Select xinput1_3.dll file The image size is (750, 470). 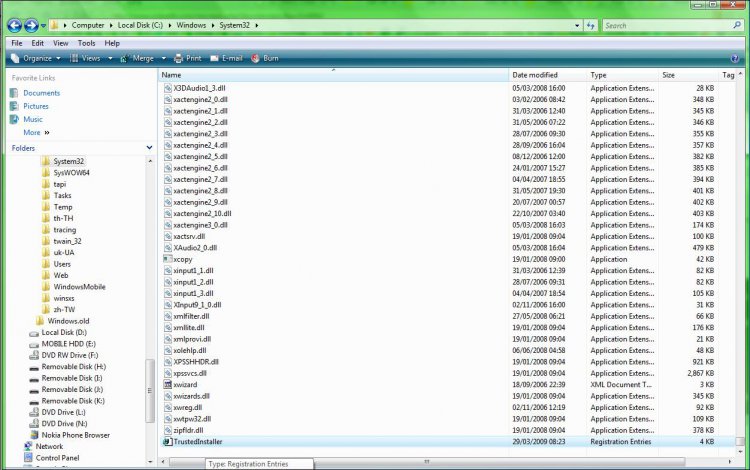click(x=193, y=294)
